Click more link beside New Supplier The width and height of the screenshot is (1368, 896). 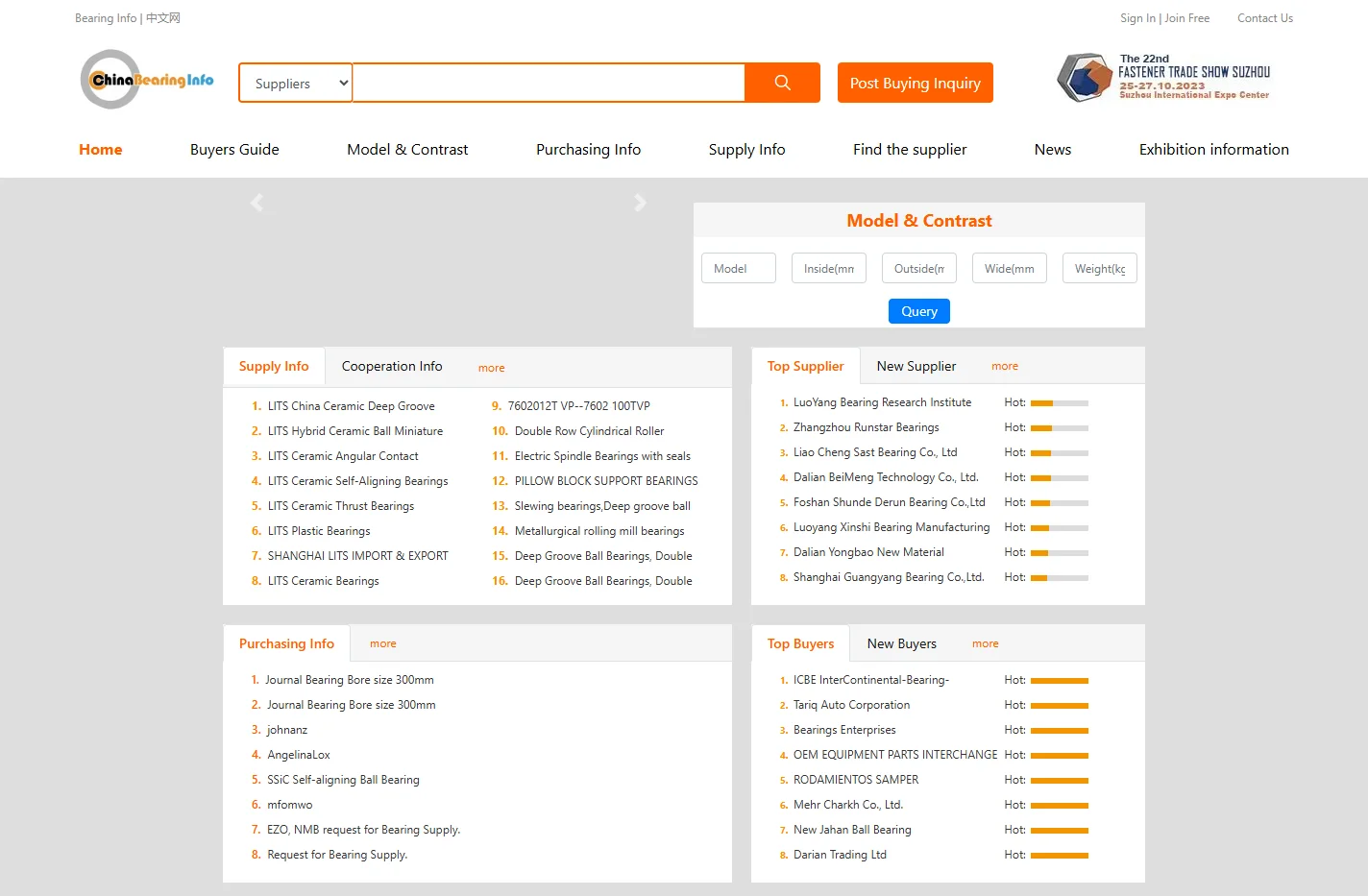click(1005, 366)
